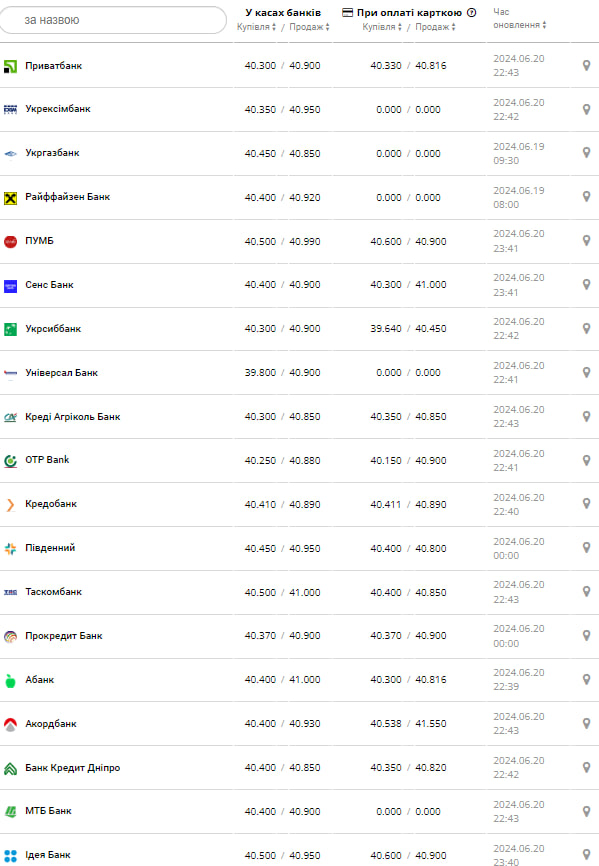Viewport: 599px width, 866px height.
Task: Click the Абанк green apple icon
Action: (x=10, y=680)
